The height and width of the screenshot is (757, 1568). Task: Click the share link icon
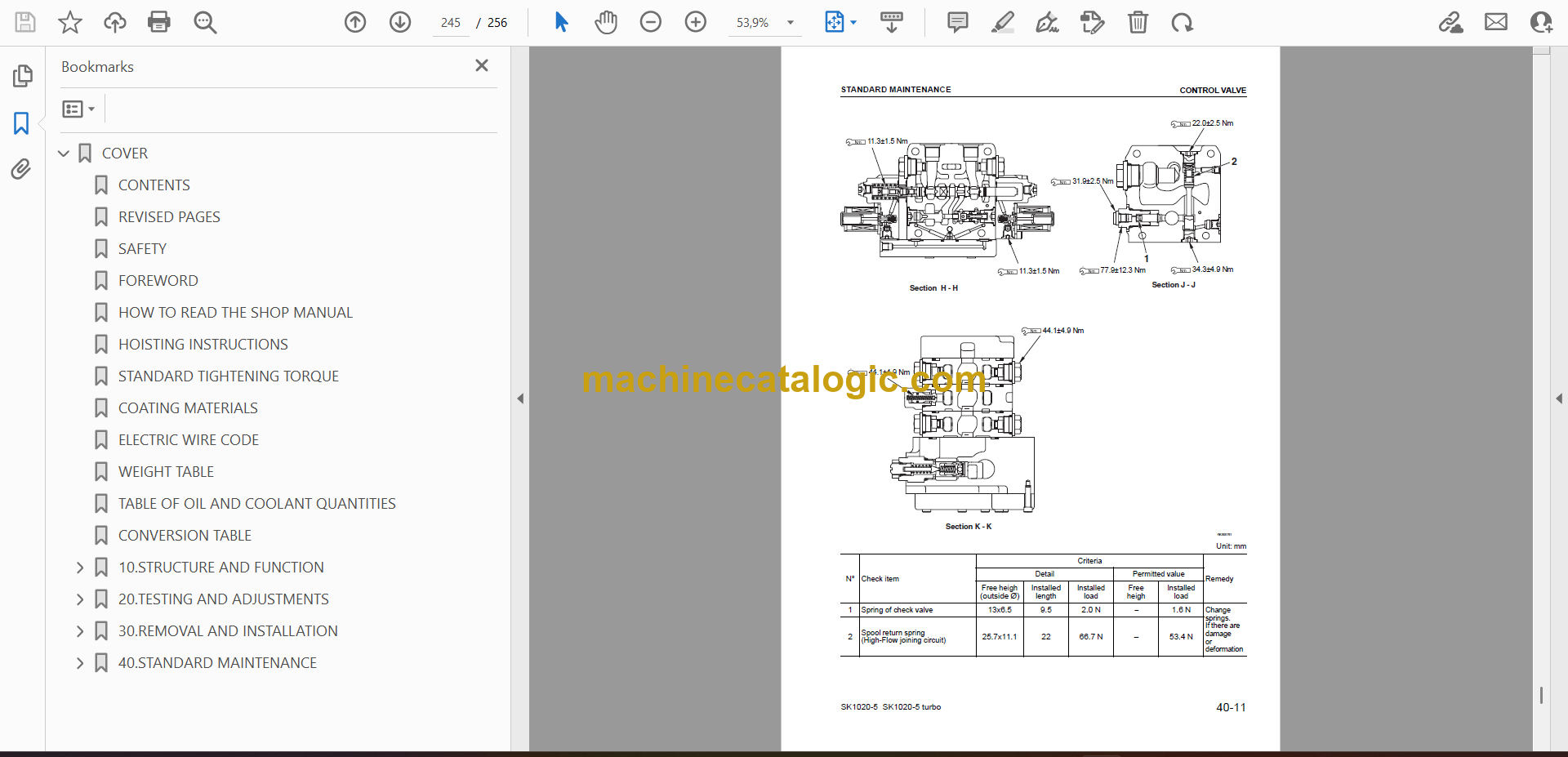tap(1451, 22)
